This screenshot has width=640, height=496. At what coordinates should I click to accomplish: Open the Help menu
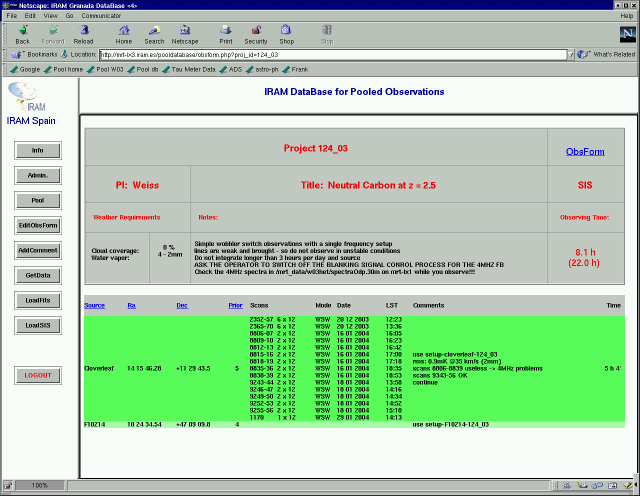(627, 16)
